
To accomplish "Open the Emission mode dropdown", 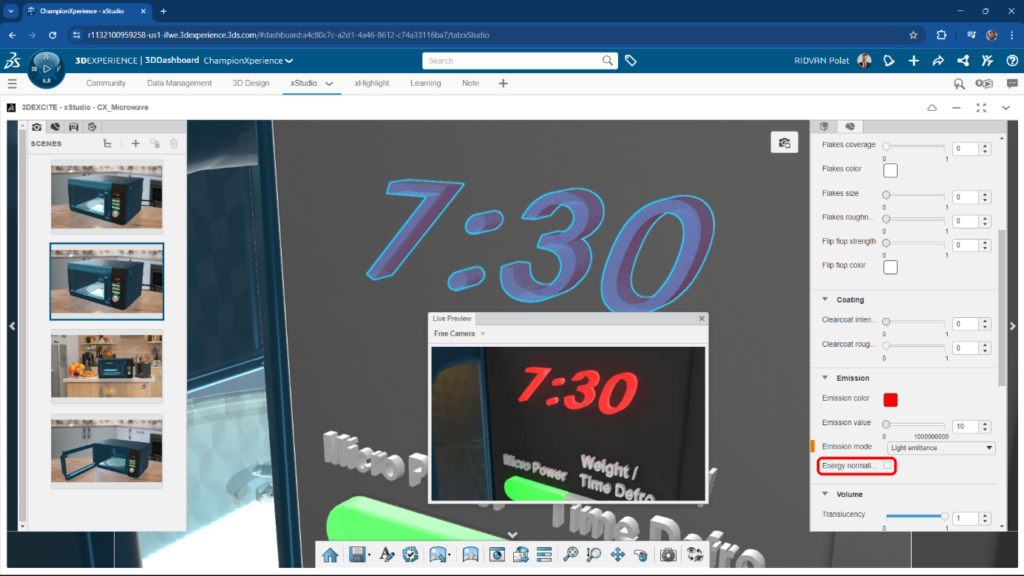I will pos(941,448).
